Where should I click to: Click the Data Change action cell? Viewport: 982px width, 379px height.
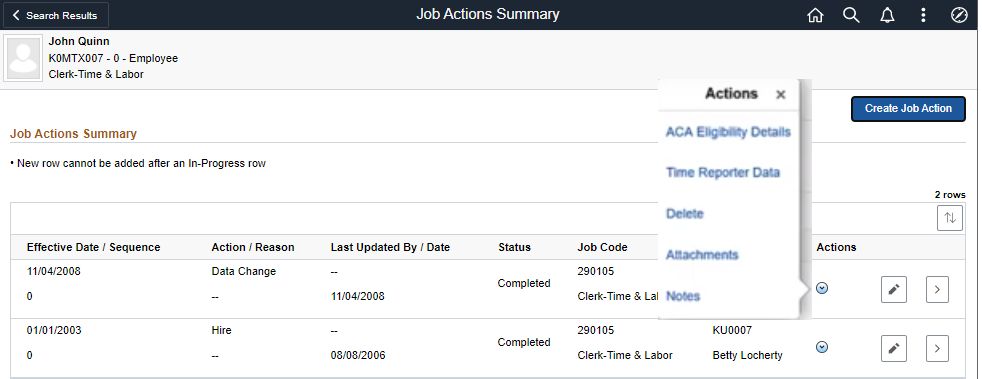[244, 271]
